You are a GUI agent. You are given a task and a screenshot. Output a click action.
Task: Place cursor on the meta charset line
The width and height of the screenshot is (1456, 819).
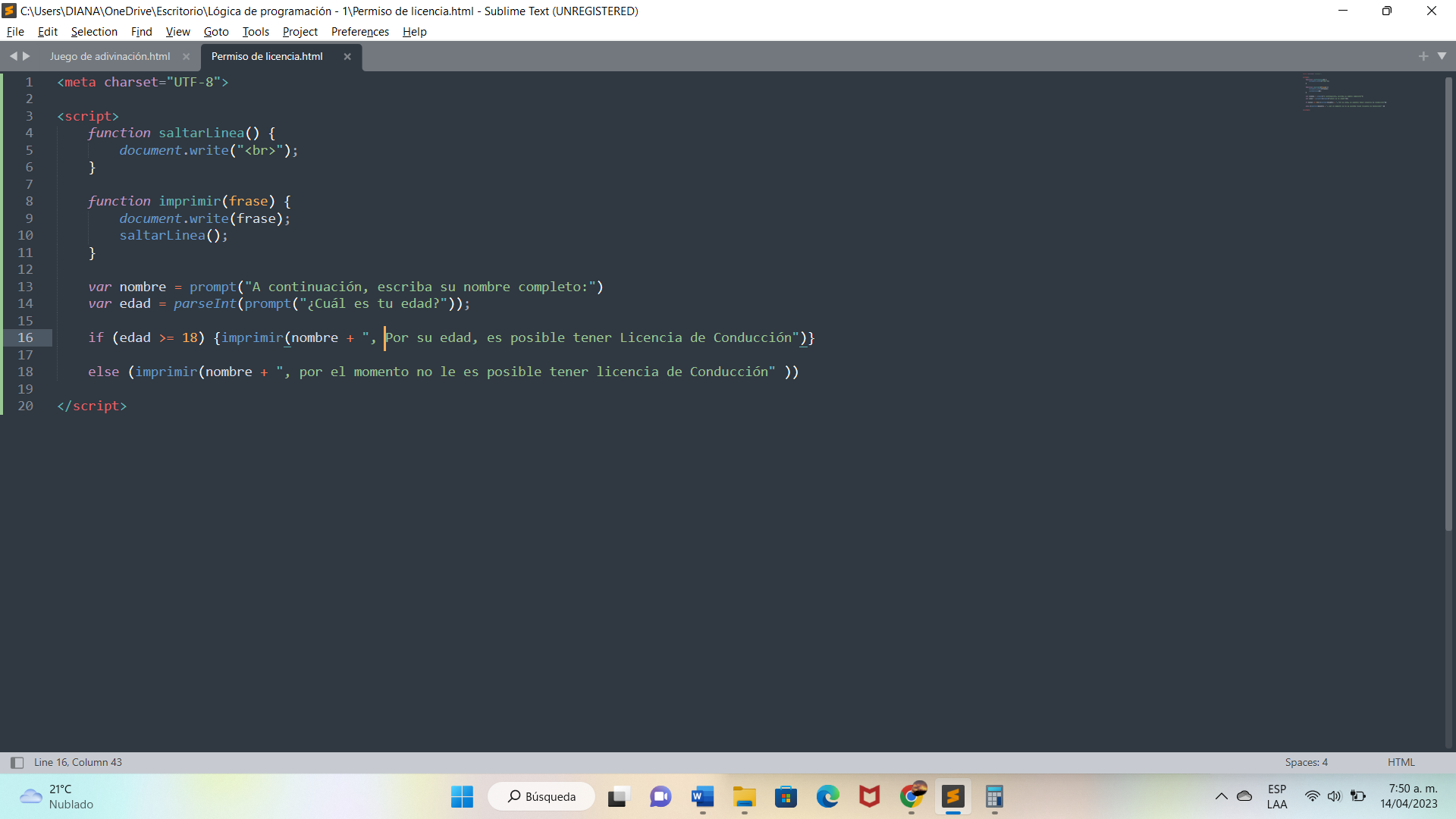coord(143,82)
